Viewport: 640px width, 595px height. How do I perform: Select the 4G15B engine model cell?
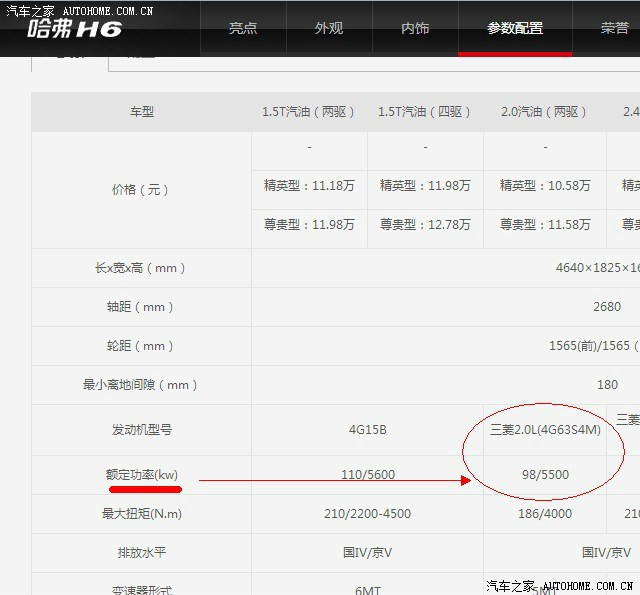tap(367, 430)
